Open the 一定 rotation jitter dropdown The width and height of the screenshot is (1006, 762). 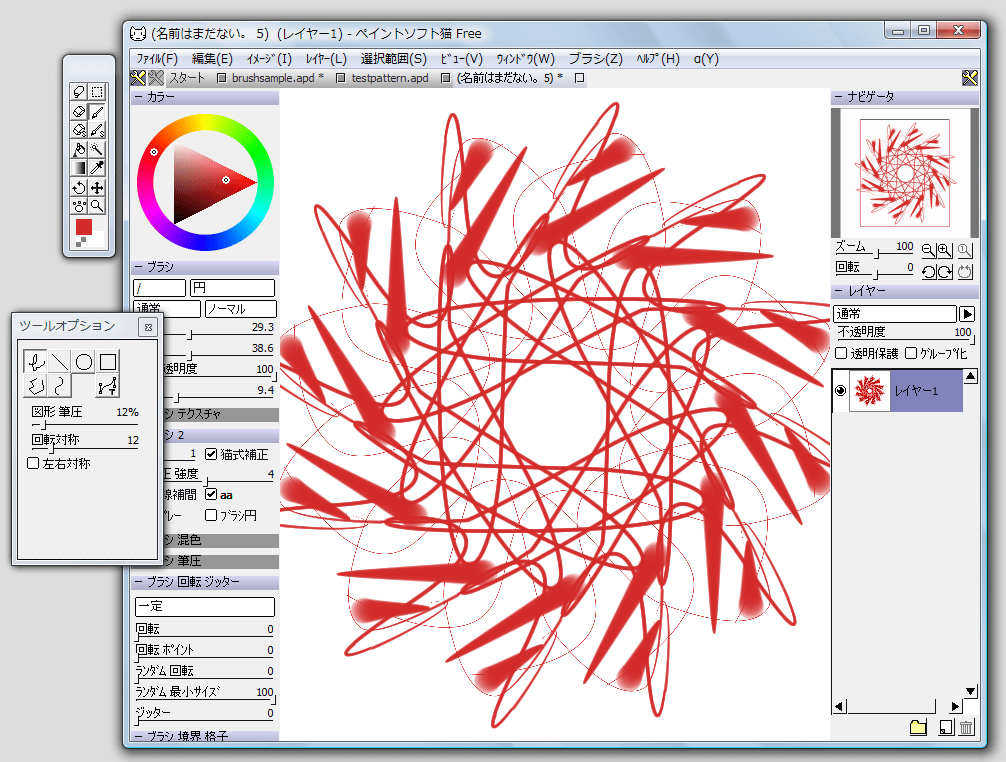(205, 606)
